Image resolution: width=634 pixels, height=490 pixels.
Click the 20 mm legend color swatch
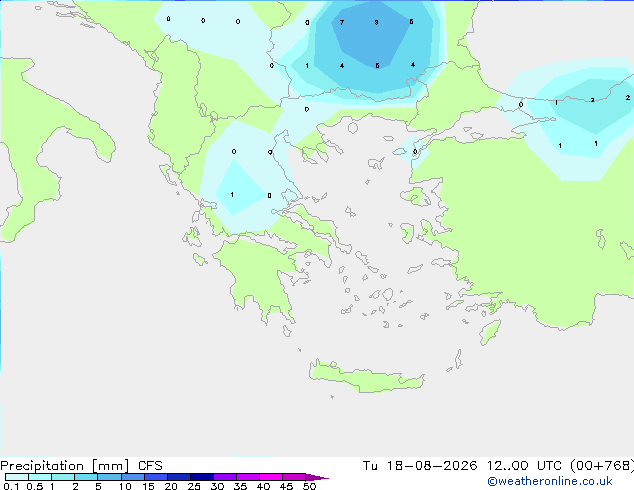point(178,477)
